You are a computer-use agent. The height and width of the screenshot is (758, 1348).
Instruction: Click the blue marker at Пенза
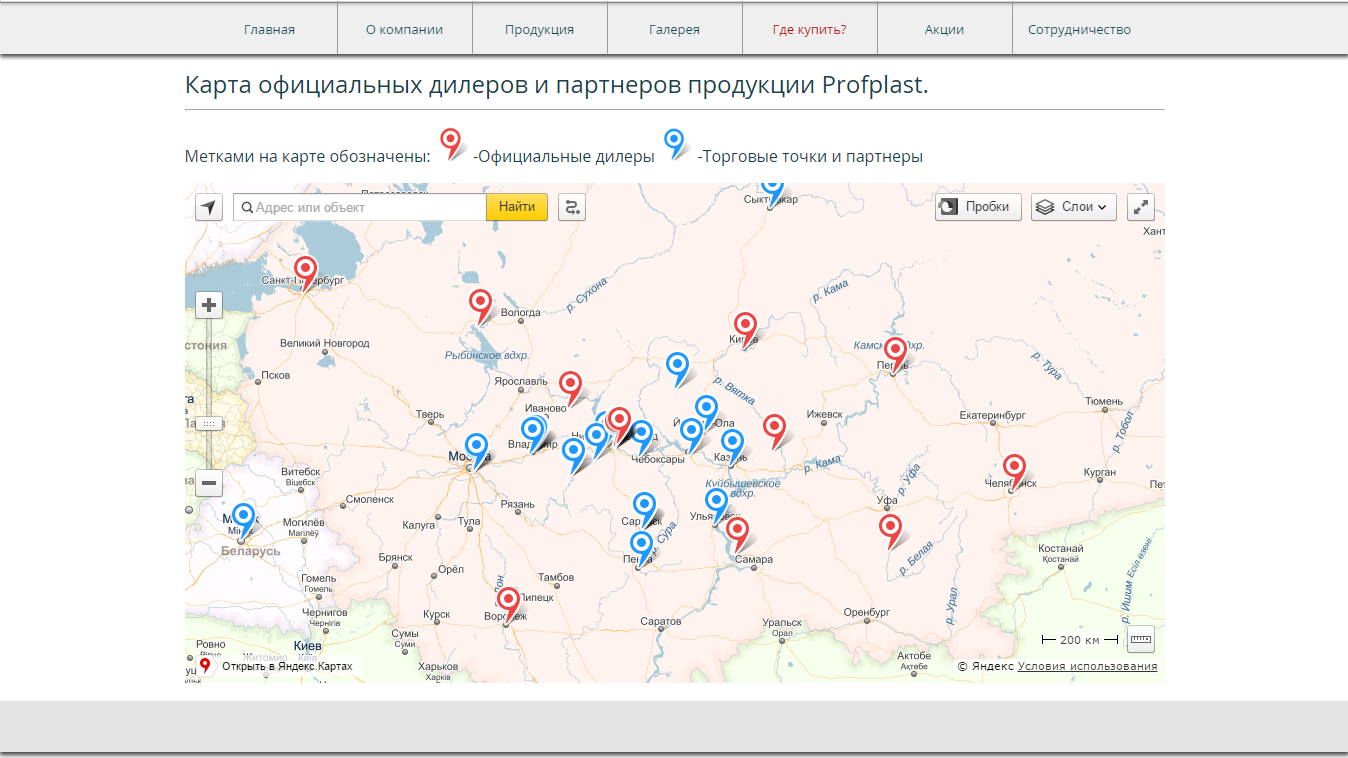[x=642, y=546]
